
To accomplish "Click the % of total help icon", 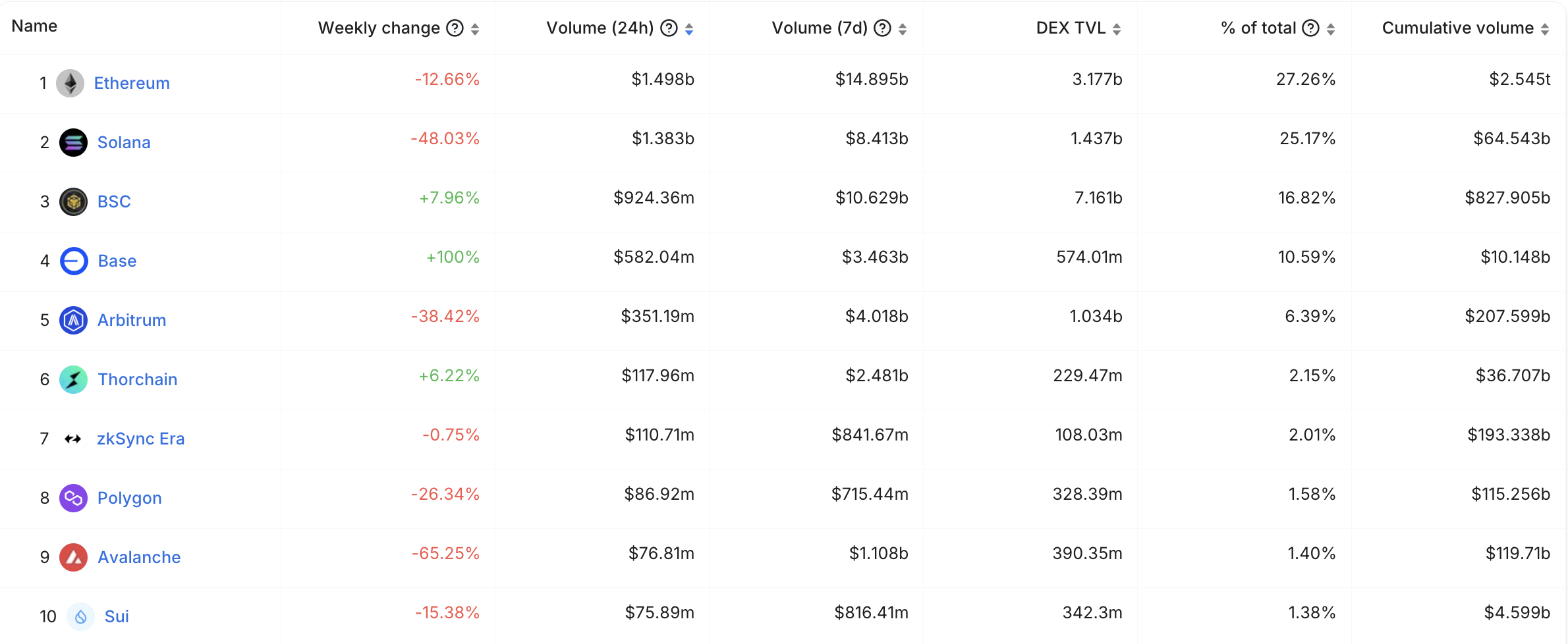I will pyautogui.click(x=1311, y=28).
